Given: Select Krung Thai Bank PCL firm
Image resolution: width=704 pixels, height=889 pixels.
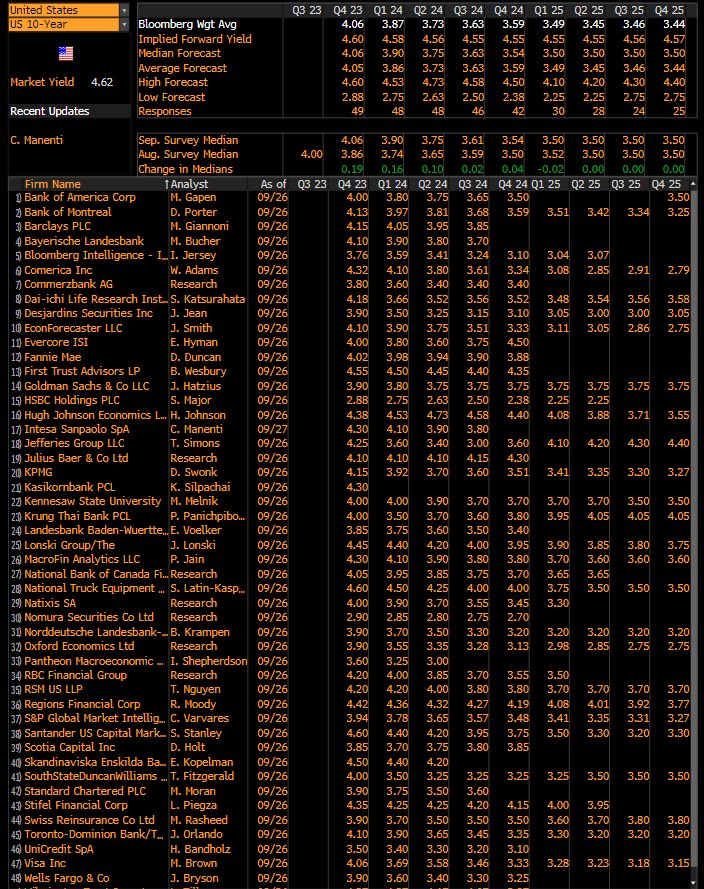Looking at the screenshot, I should coord(77,516).
